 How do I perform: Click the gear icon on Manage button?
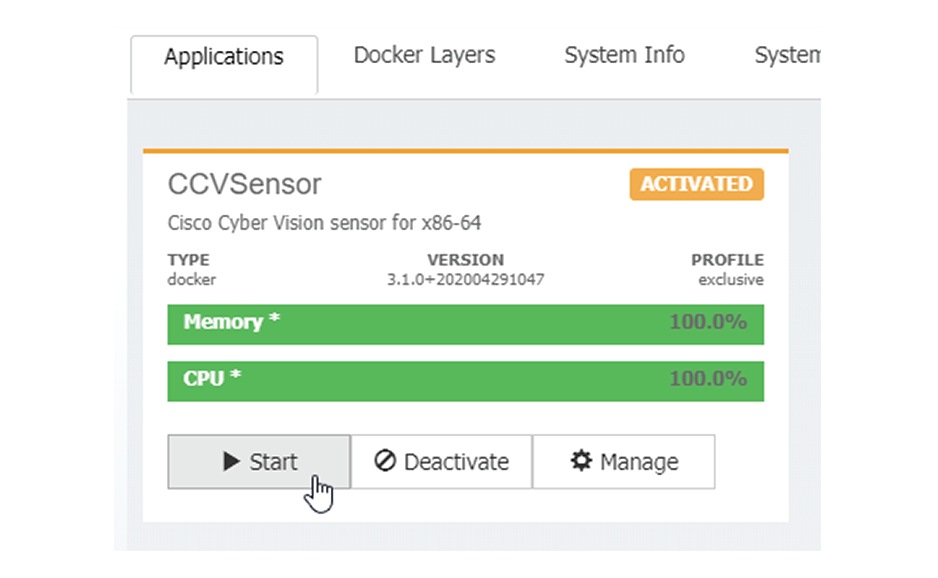580,461
